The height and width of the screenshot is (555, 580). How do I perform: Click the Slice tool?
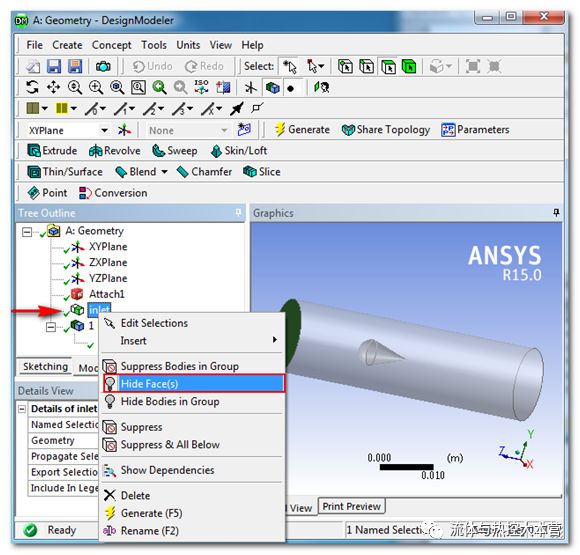click(x=262, y=172)
